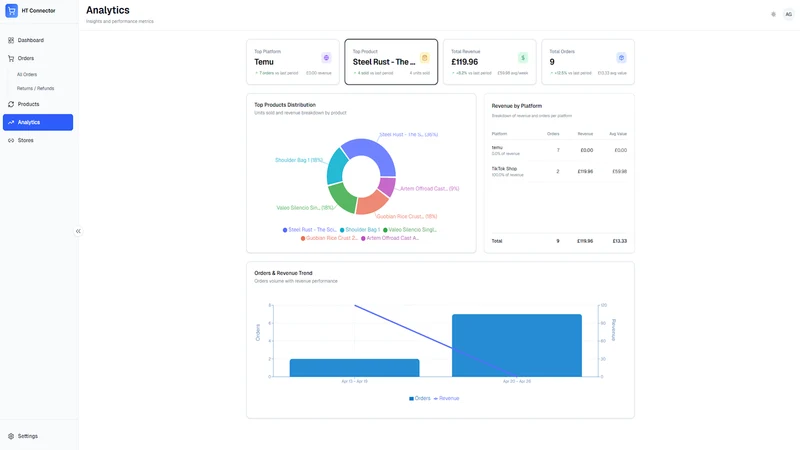The image size is (800, 450).
Task: Click the Products sync icon
Action: click(x=11, y=104)
